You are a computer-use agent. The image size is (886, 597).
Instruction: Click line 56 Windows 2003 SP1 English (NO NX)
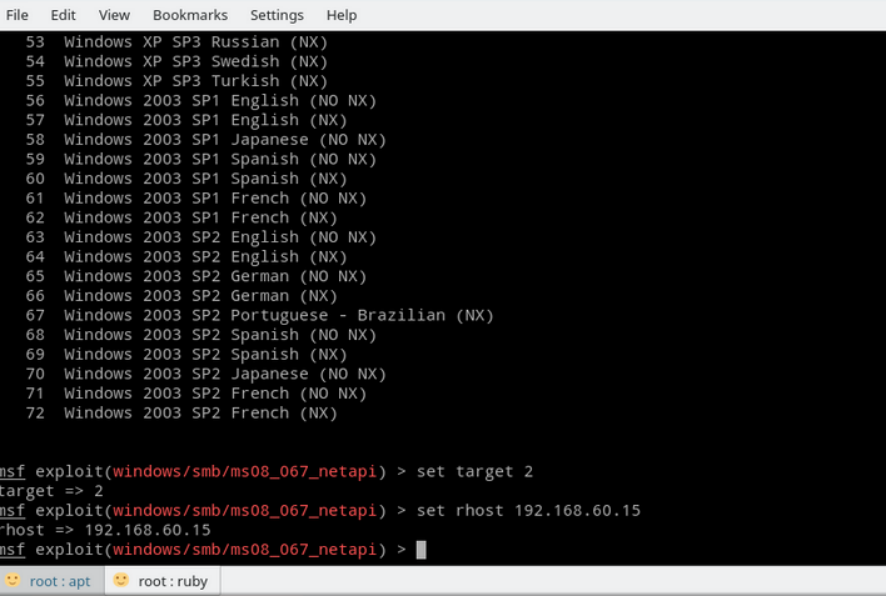tap(201, 101)
